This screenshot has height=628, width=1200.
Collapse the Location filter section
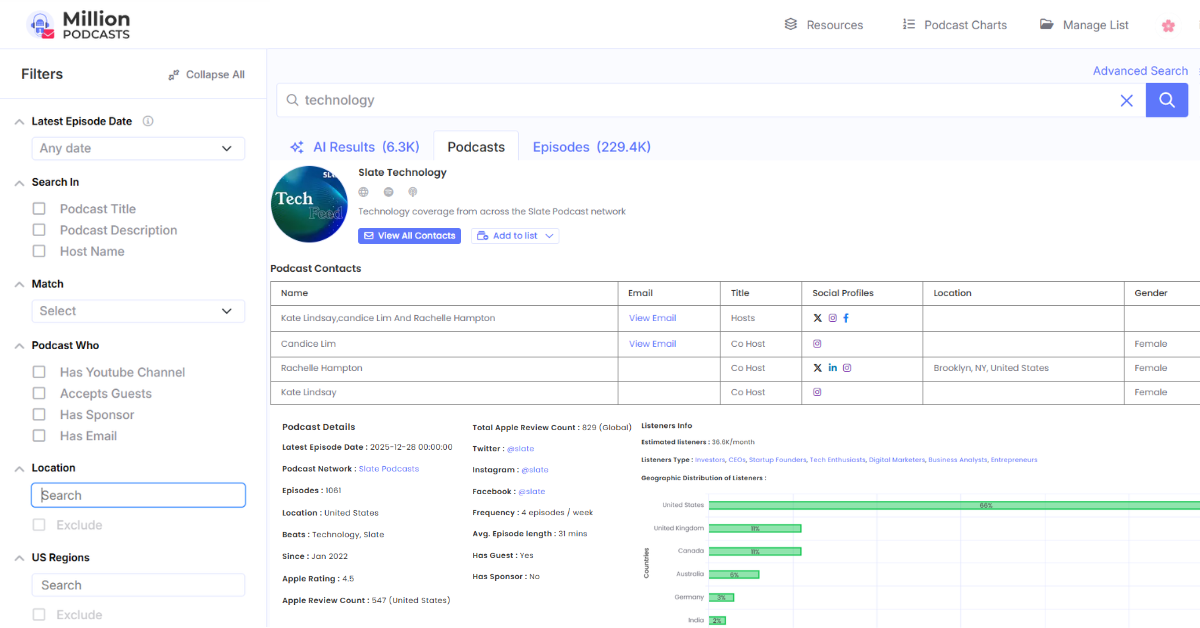19,467
